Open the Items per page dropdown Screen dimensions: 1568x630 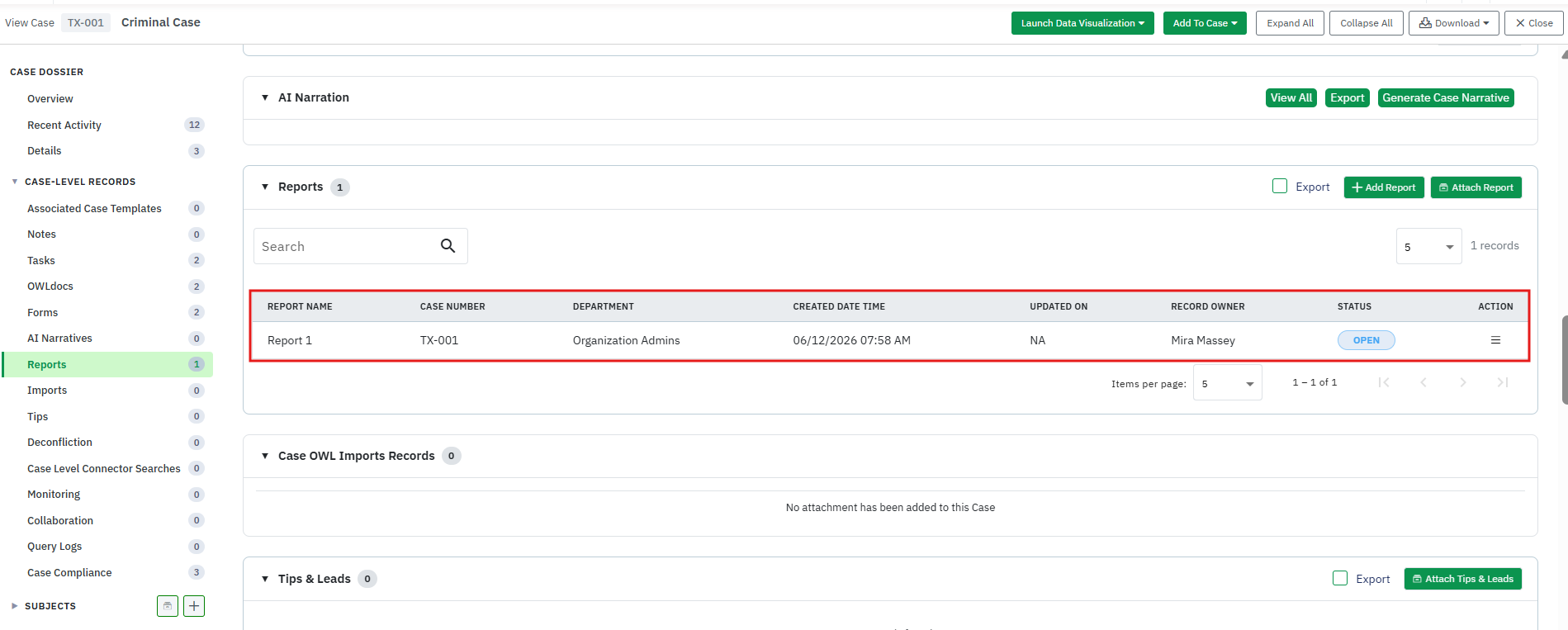click(x=1228, y=383)
